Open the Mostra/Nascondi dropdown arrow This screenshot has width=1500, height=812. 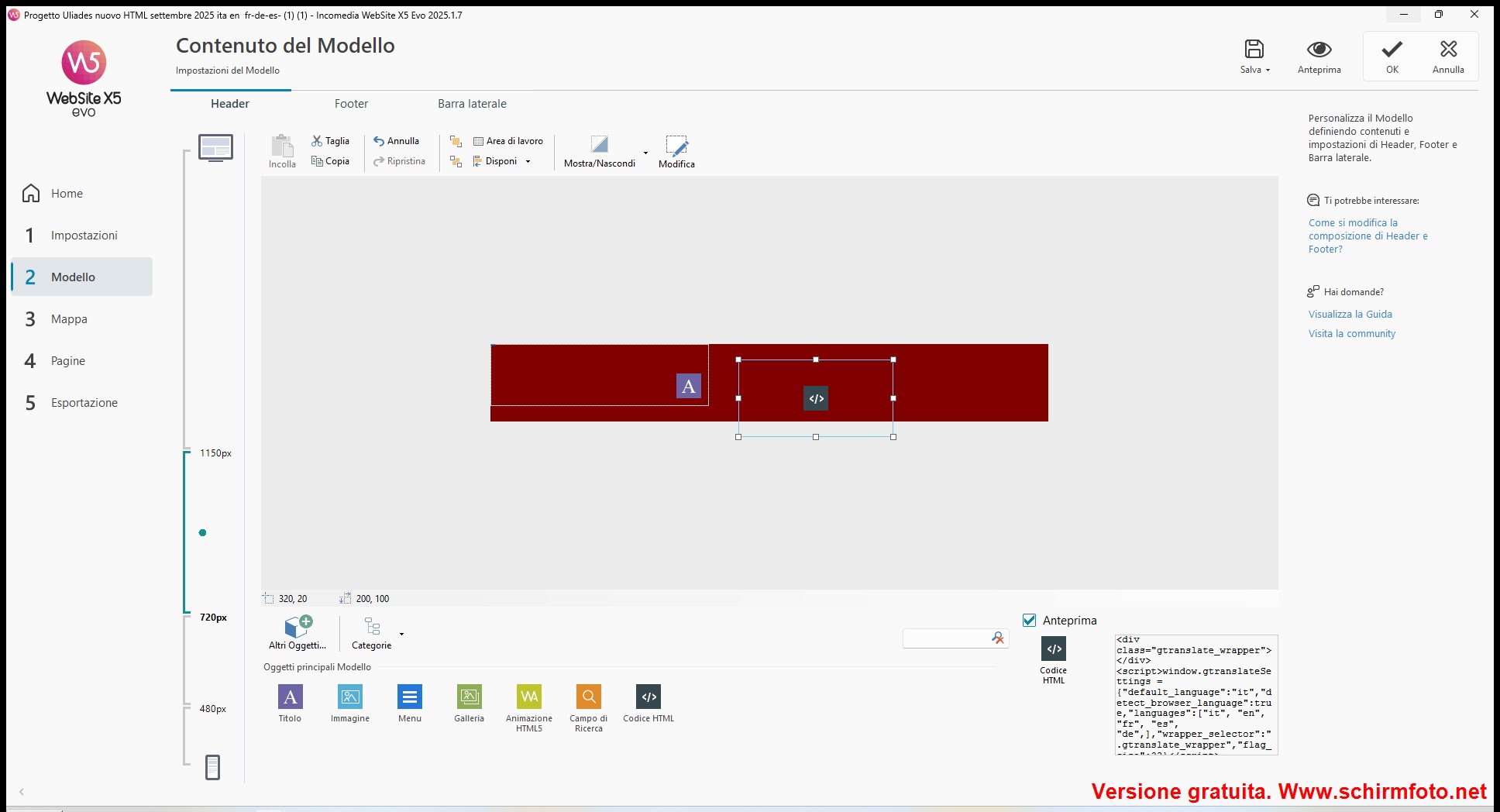[x=645, y=153]
